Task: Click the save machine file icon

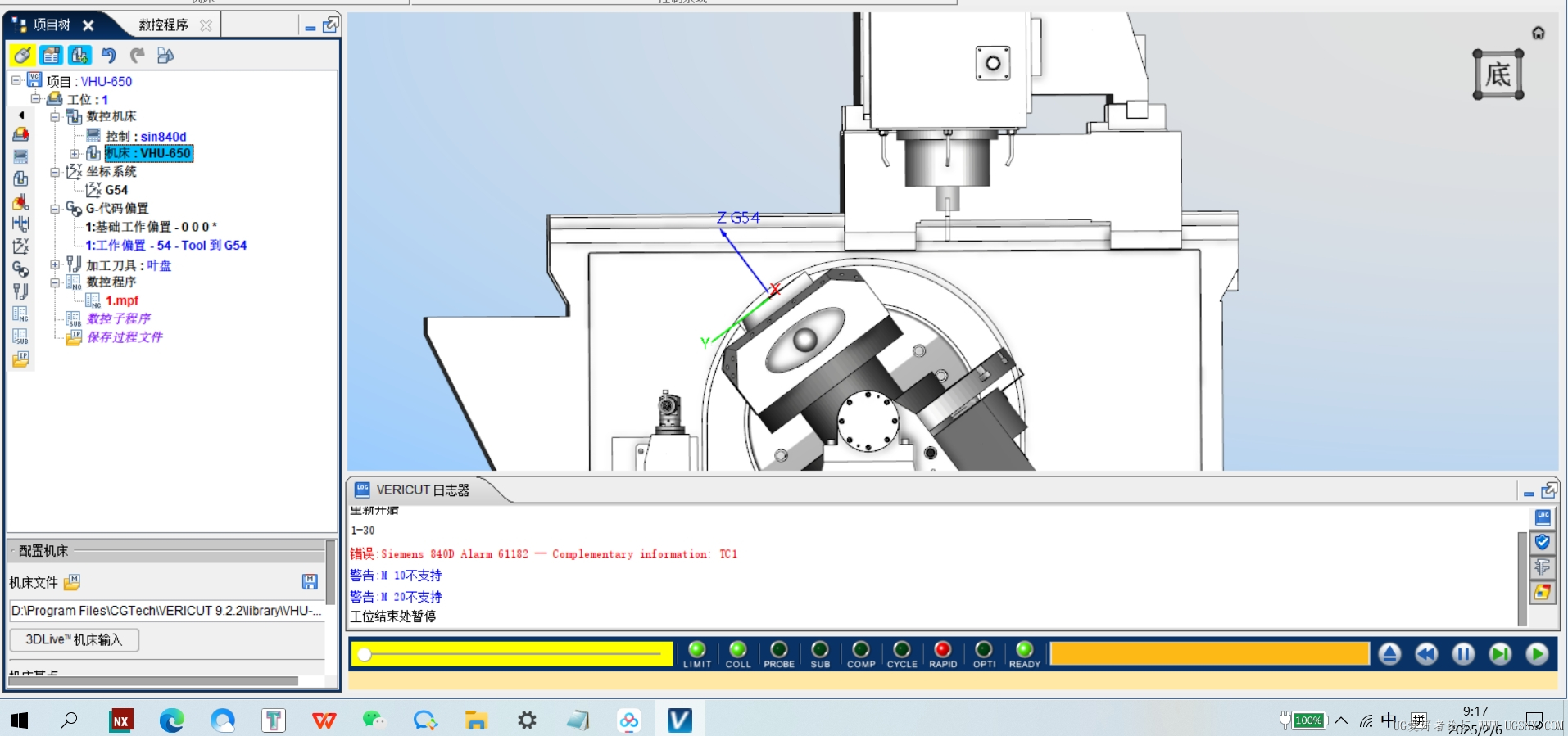Action: pyautogui.click(x=310, y=581)
